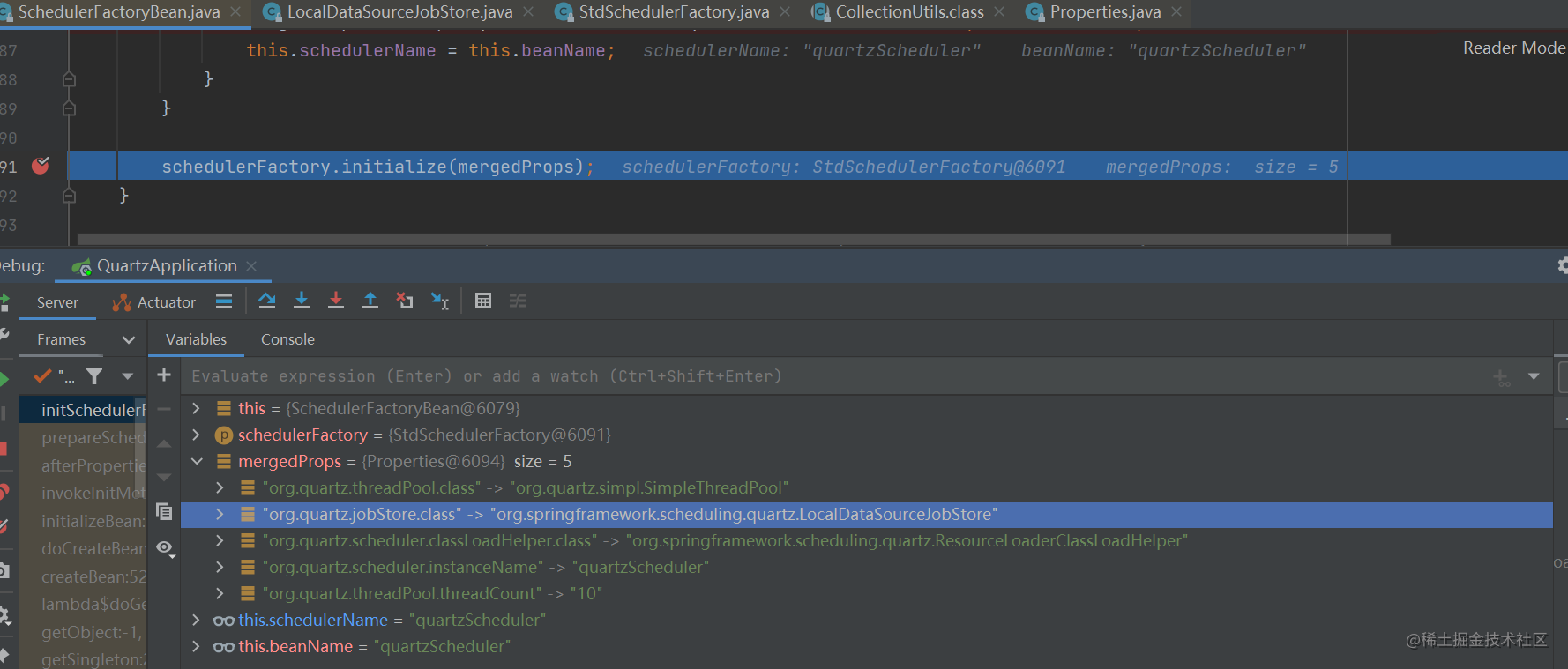Expand the this.schedulerName watch
This screenshot has height=669, width=1568.
tap(197, 620)
